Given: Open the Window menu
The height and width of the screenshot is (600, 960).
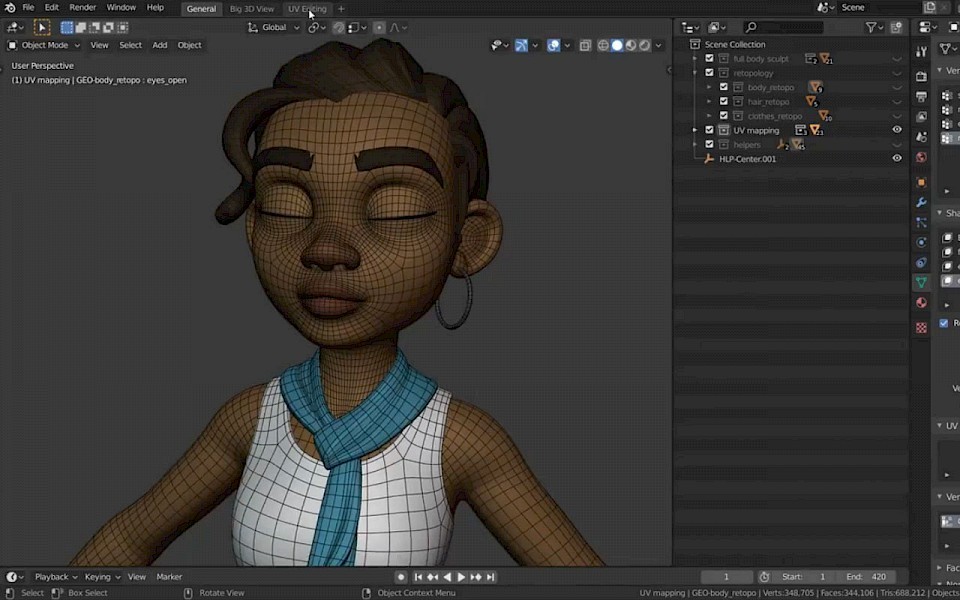Looking at the screenshot, I should pos(121,8).
